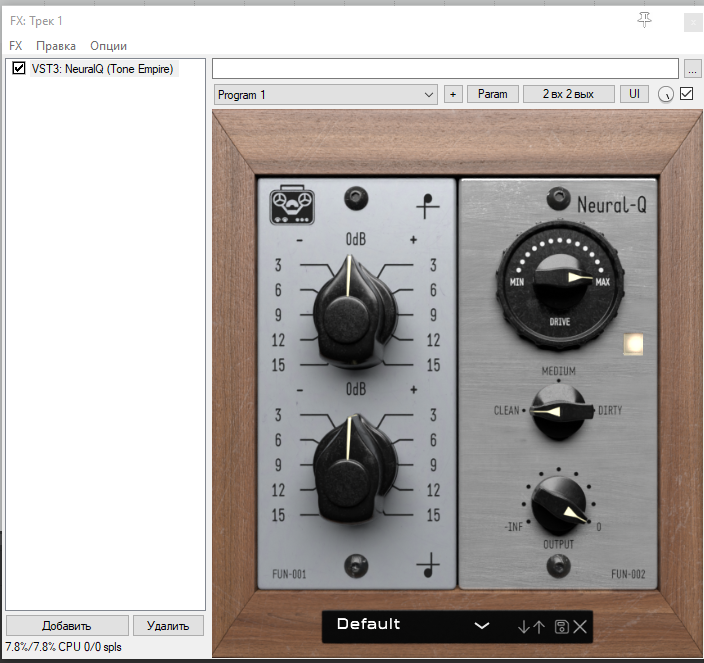Click the low shelf note icon

428,565
